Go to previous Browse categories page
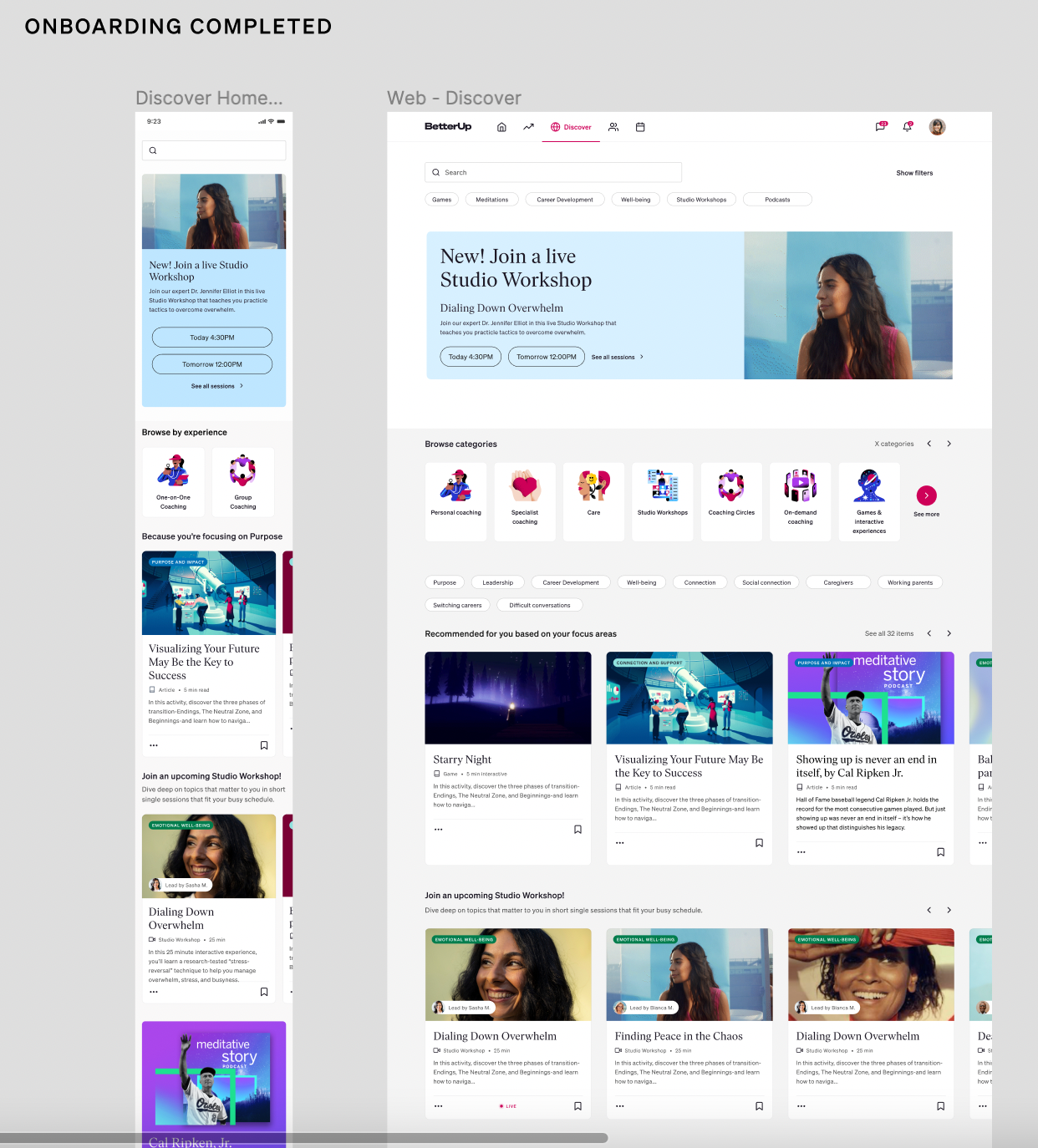1038x1148 pixels. (x=929, y=444)
